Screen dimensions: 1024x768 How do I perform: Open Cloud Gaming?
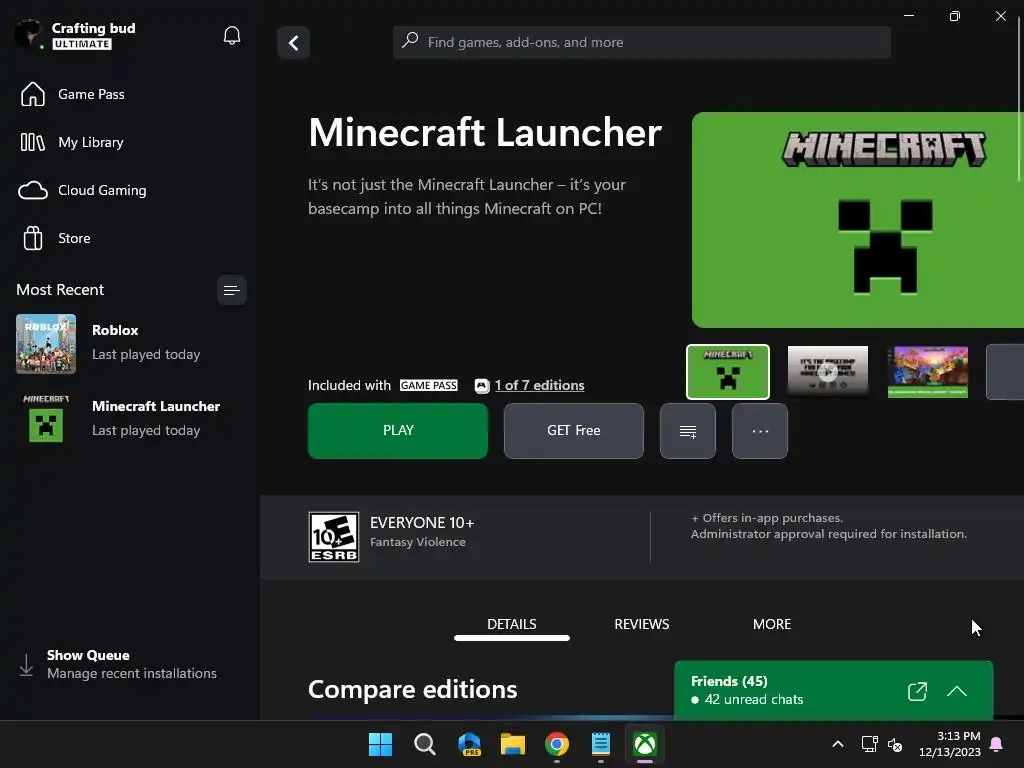click(x=130, y=190)
